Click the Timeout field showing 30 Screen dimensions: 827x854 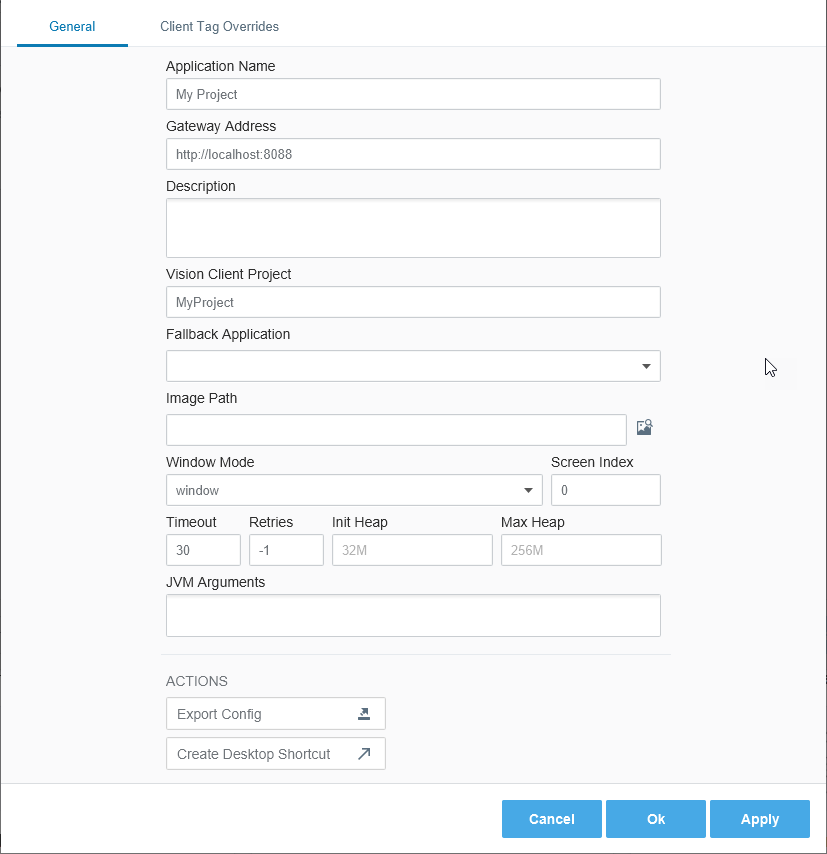tap(203, 550)
